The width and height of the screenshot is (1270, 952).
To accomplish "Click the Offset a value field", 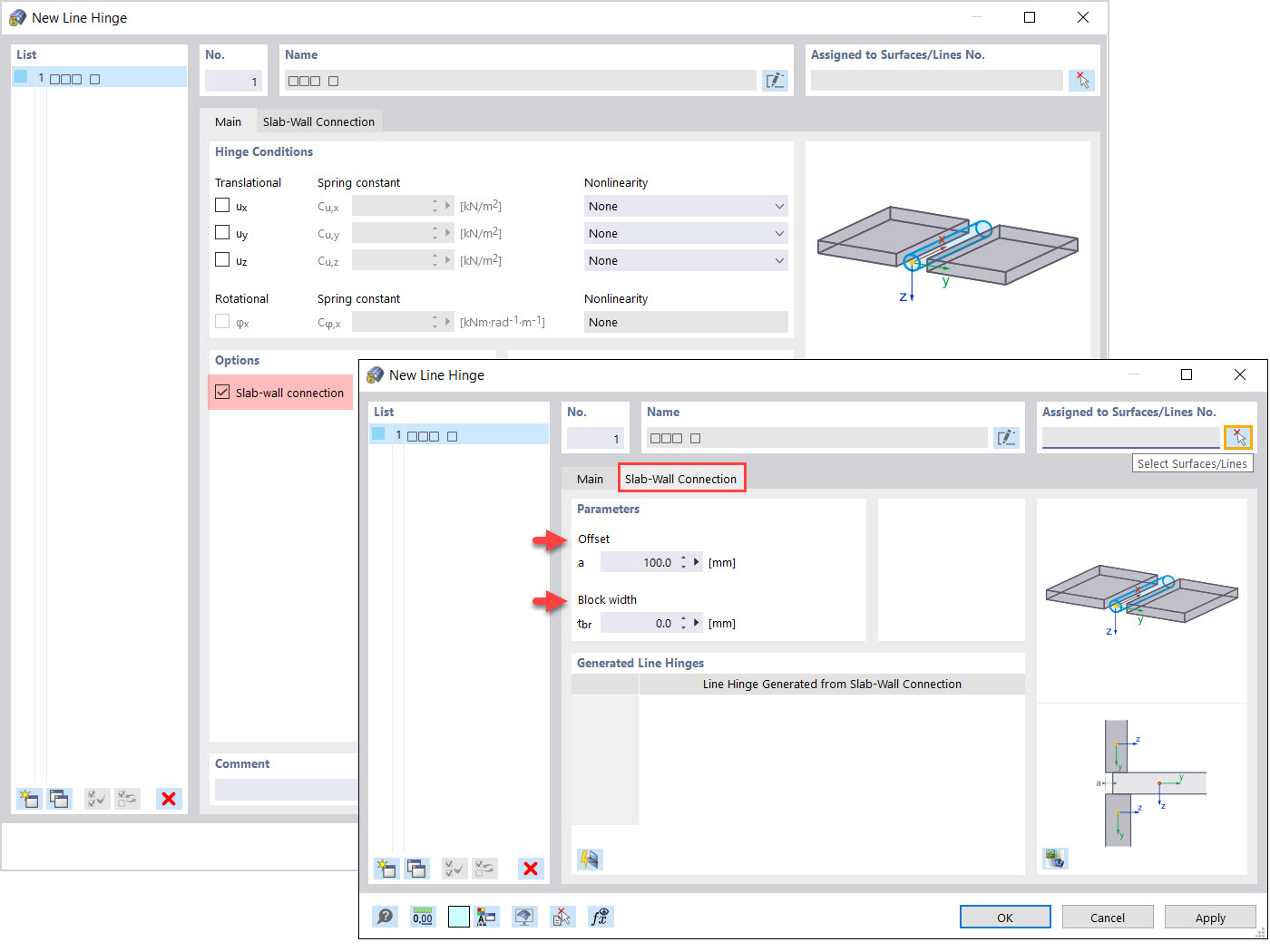I will coord(639,562).
